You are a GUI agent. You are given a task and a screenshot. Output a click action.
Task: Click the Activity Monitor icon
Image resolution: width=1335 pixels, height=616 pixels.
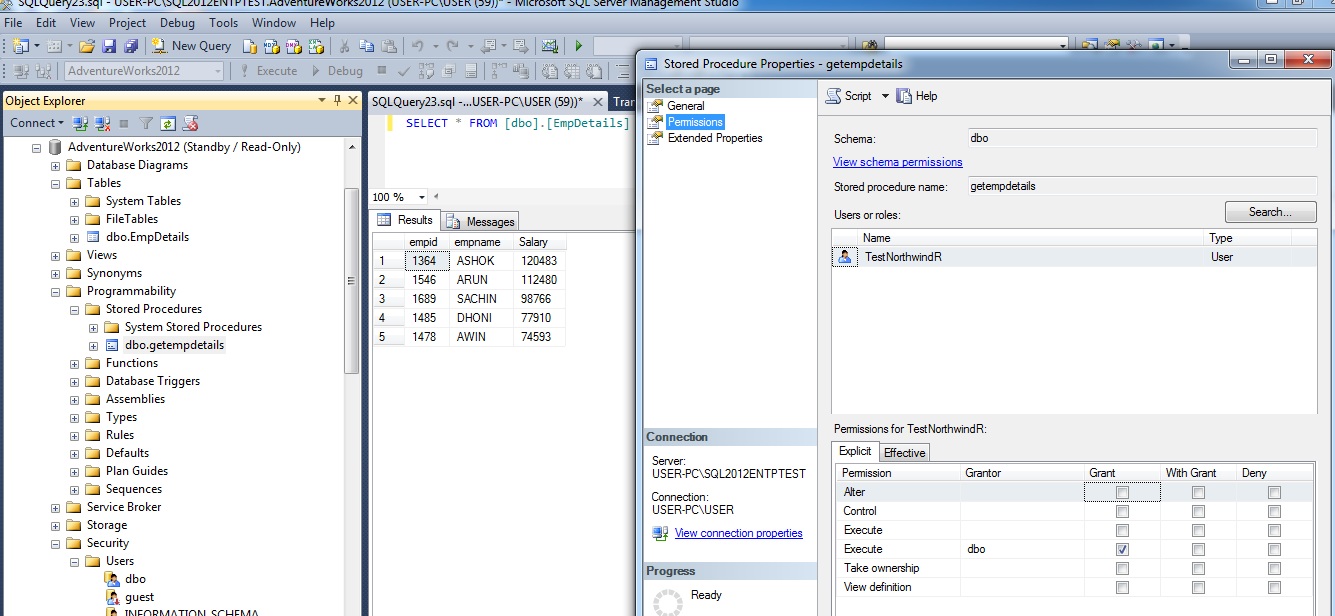(x=550, y=46)
